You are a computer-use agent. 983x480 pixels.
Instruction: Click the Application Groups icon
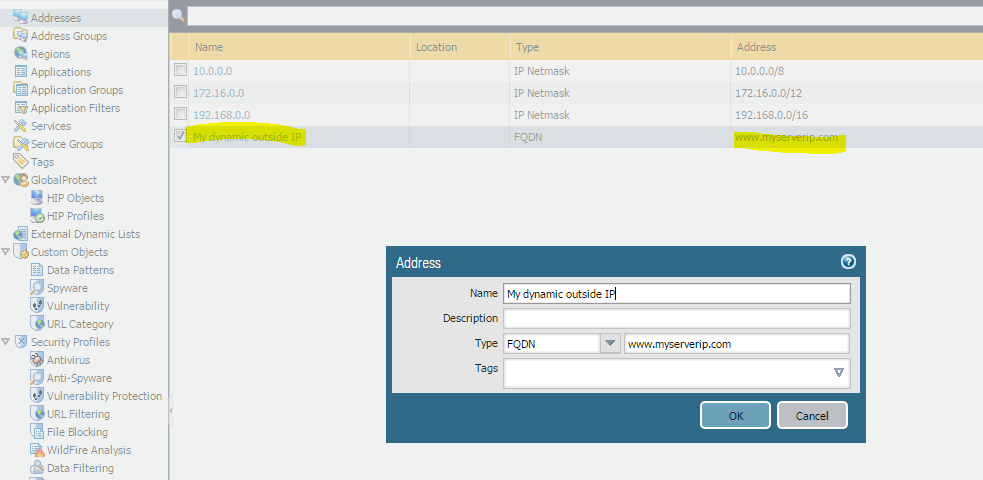point(21,90)
